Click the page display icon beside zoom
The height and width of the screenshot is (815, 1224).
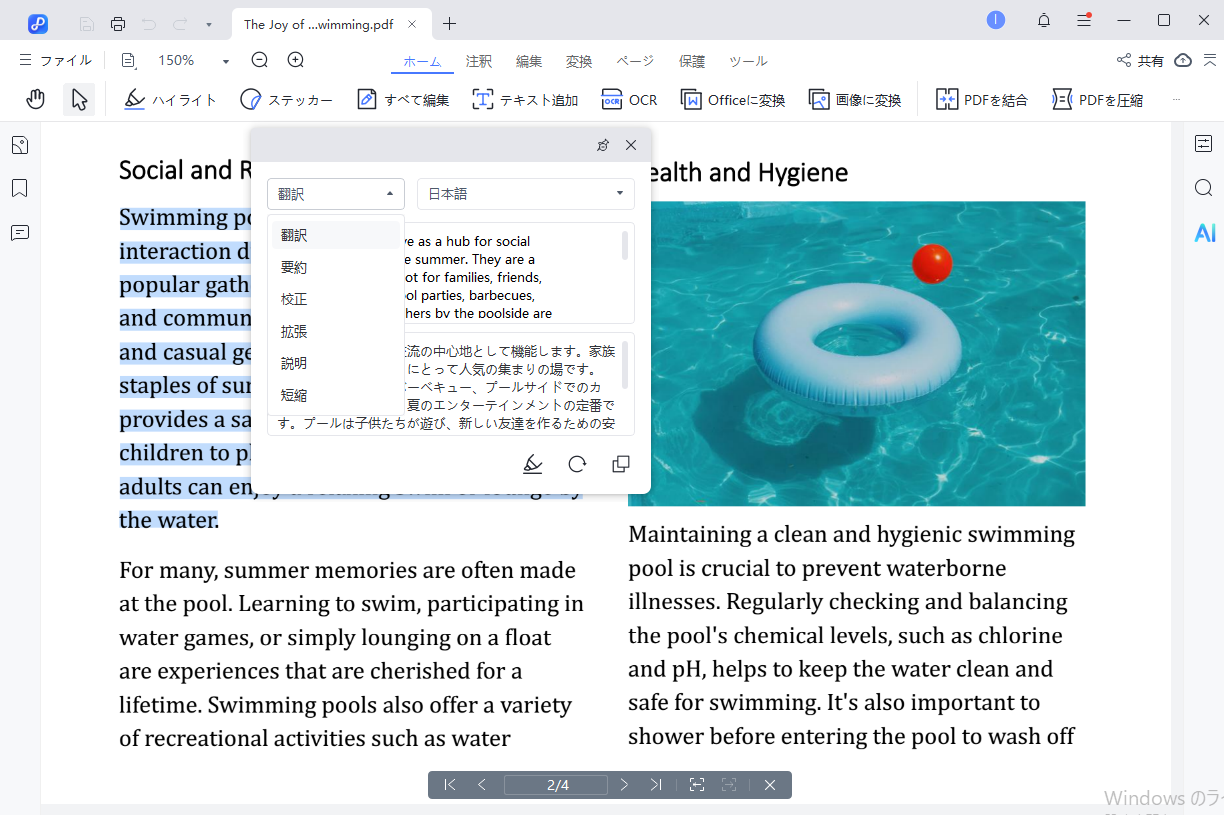point(129,61)
